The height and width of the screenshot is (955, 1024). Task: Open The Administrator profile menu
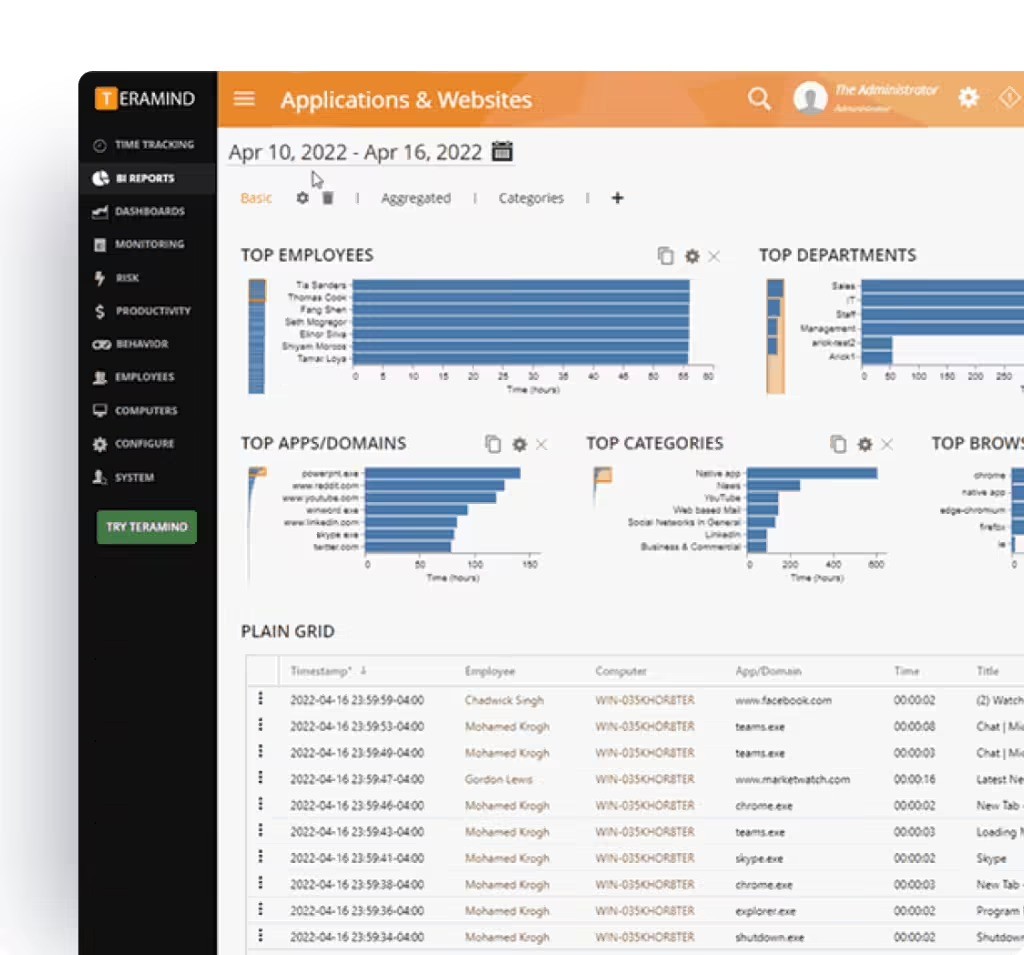point(865,98)
